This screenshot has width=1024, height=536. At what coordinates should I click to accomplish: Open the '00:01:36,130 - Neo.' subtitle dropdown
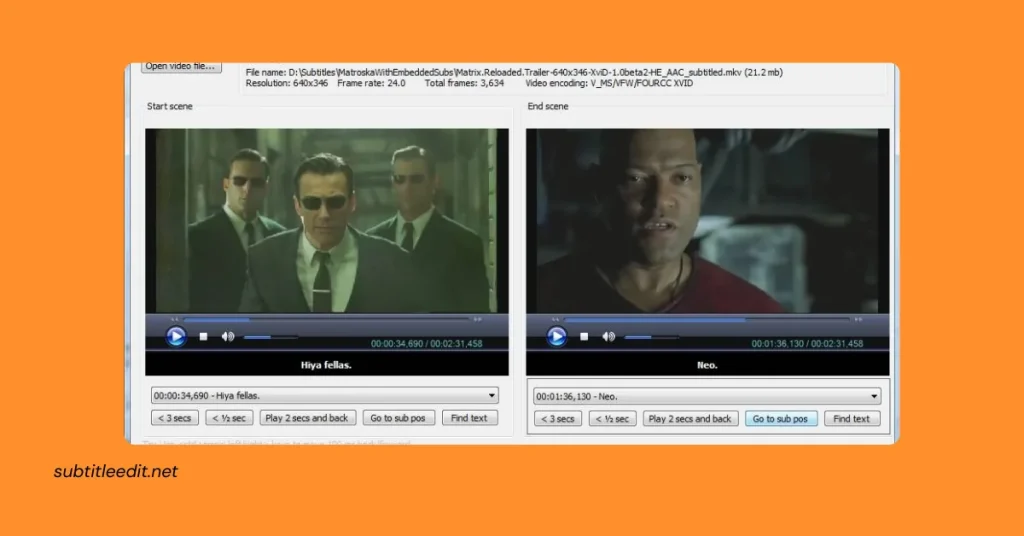click(707, 396)
